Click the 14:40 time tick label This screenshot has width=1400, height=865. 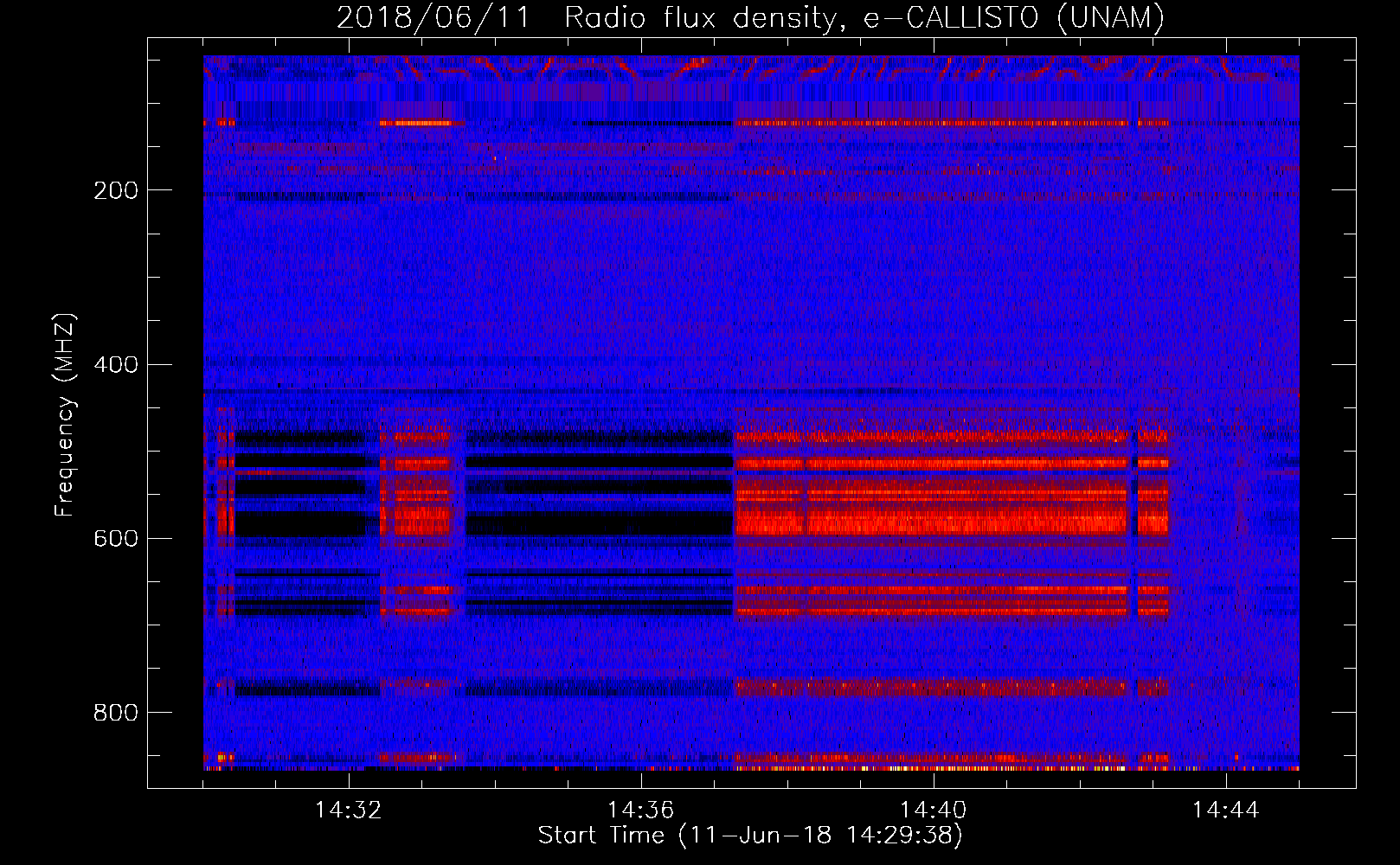click(x=934, y=811)
